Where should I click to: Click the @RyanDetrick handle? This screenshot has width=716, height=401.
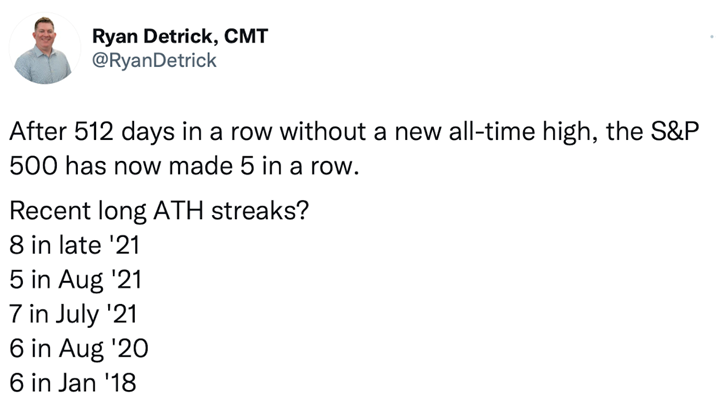point(154,61)
